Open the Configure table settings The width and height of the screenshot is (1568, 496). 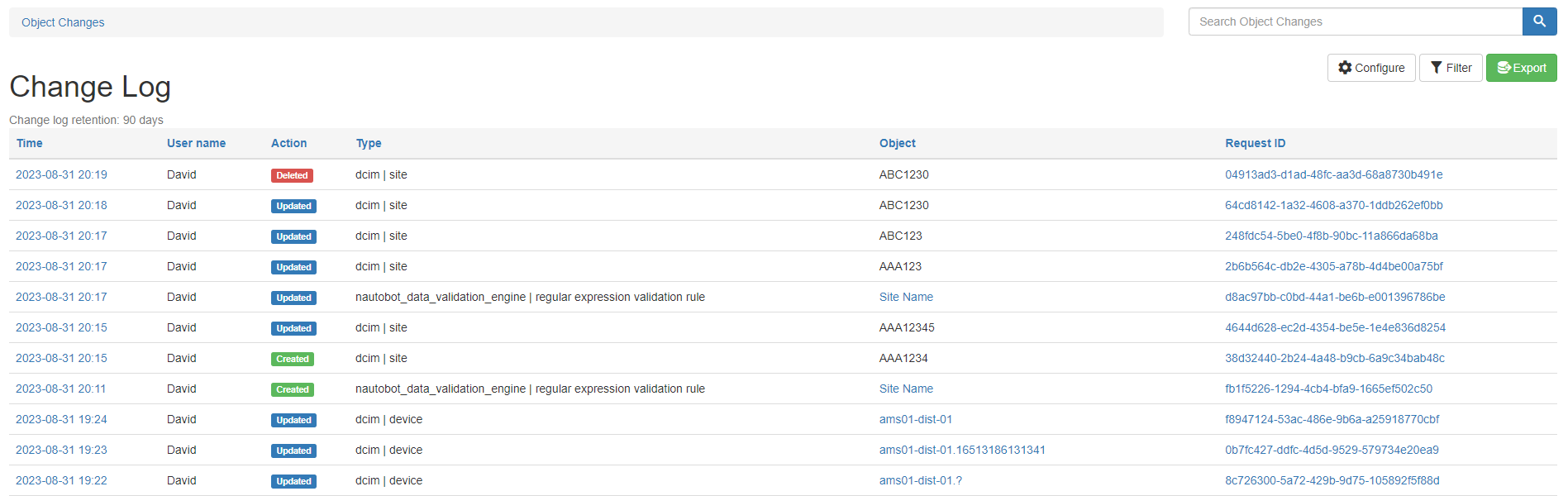tap(1370, 68)
